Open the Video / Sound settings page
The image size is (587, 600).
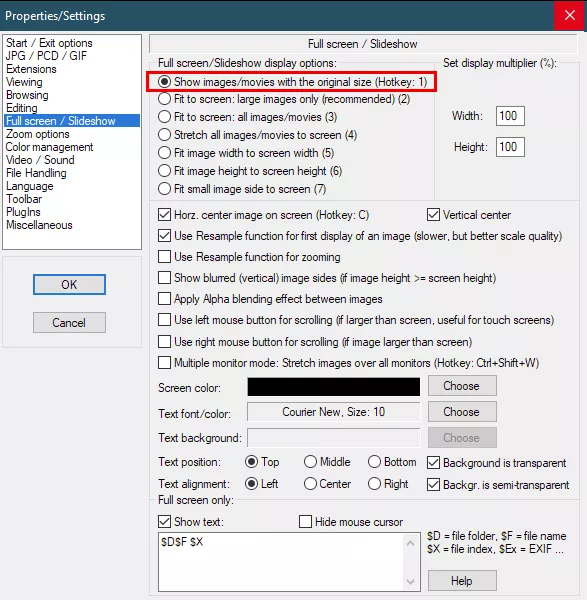(x=40, y=160)
